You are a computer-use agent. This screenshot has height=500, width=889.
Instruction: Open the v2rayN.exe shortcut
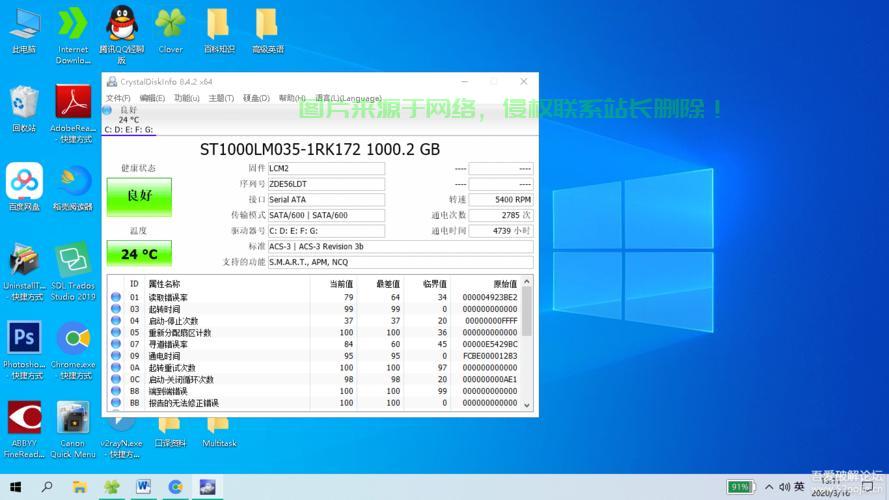[x=121, y=438]
